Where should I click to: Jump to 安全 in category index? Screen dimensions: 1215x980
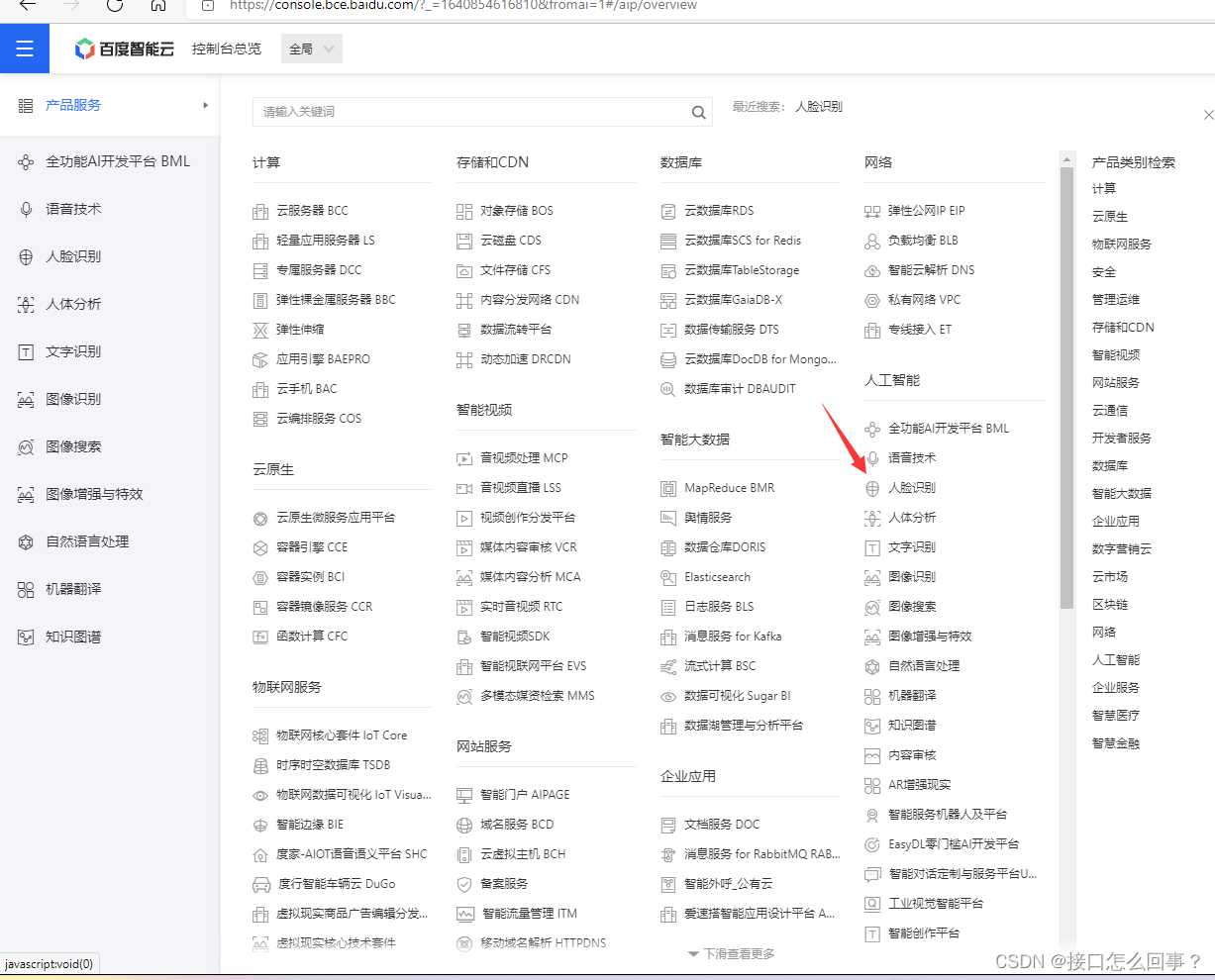click(x=1104, y=271)
